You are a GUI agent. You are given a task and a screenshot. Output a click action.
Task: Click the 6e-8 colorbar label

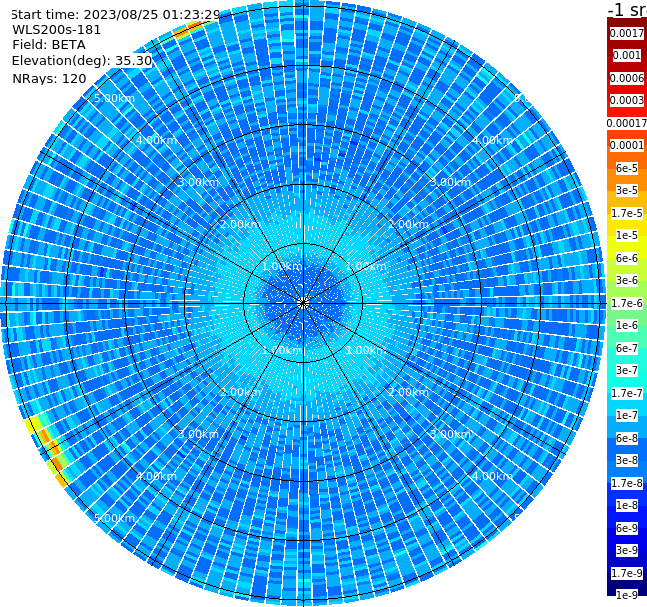pos(627,438)
